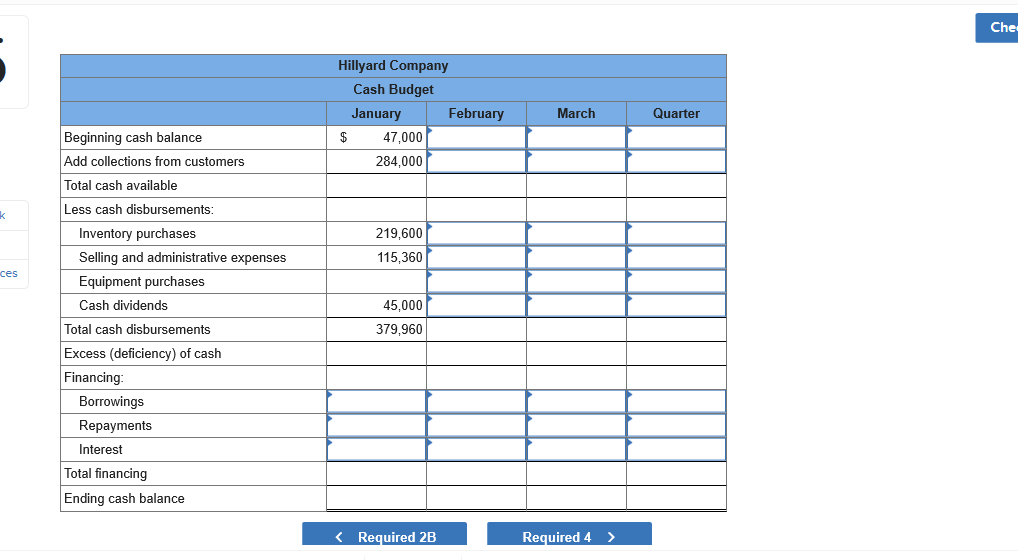Select March equipment purchases field
1018x560 pixels.
(577, 282)
